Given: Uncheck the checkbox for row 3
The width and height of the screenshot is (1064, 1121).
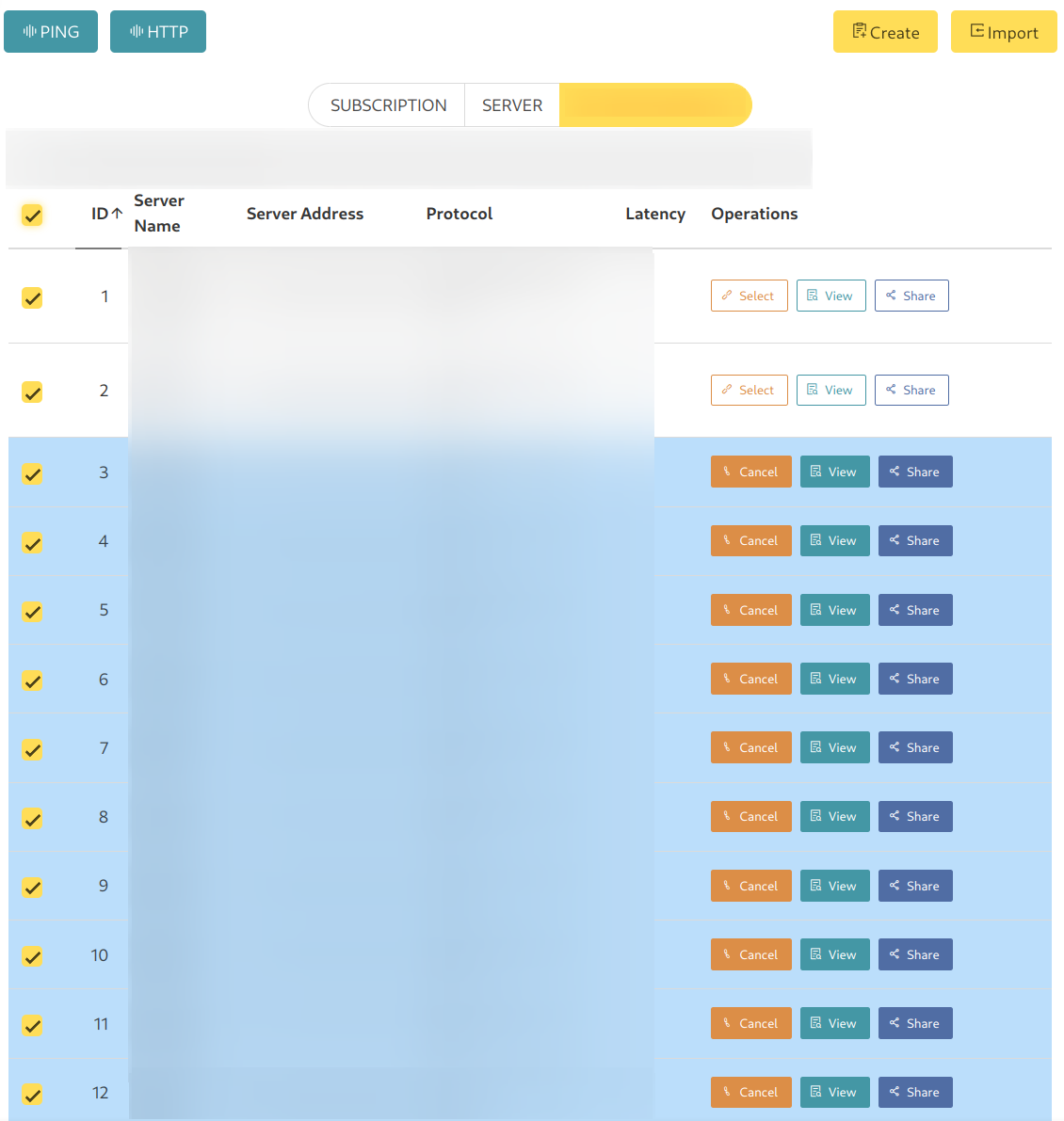Looking at the screenshot, I should click(x=32, y=473).
